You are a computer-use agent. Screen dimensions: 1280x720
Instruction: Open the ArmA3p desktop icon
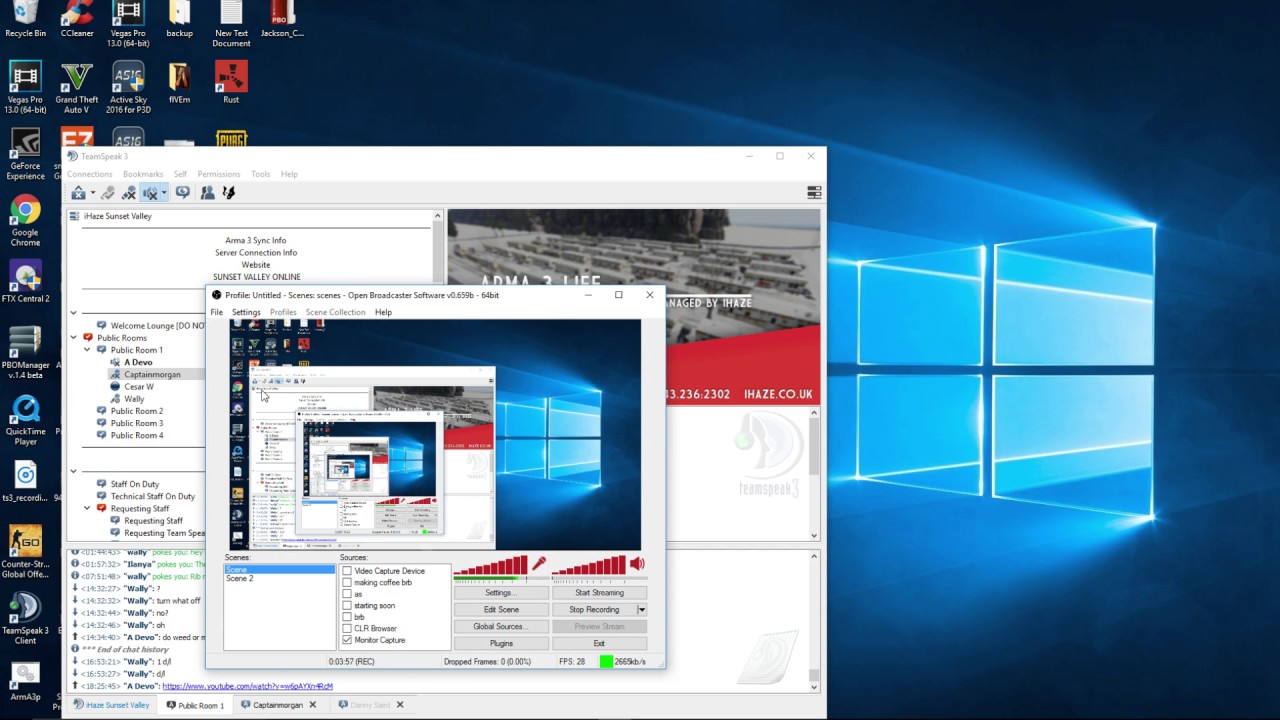click(x=25, y=681)
